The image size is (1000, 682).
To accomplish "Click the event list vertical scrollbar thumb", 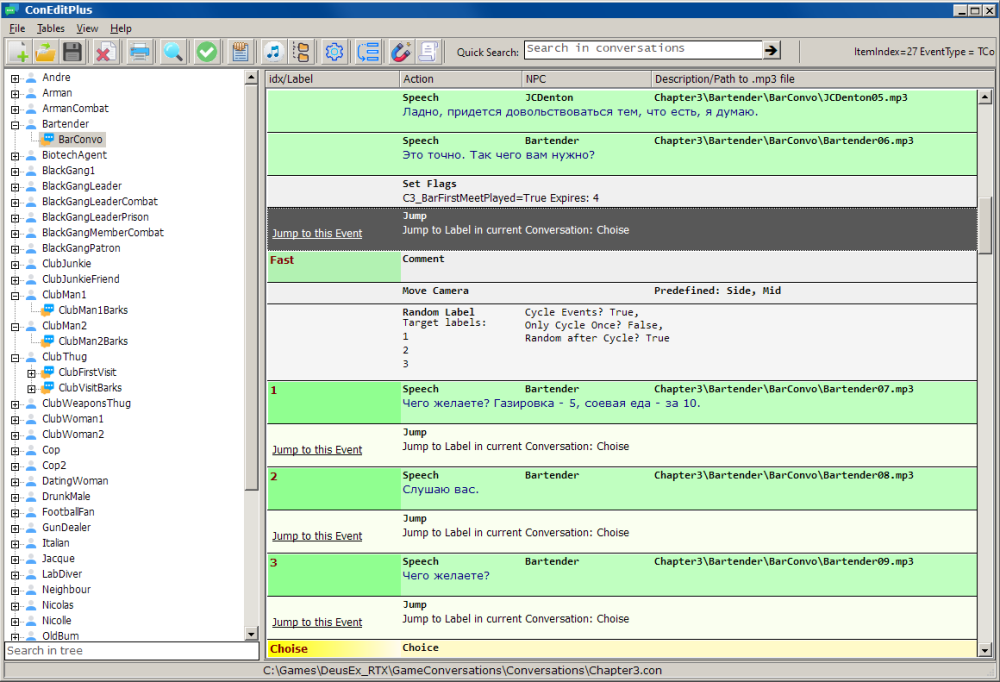I will coord(985,225).
